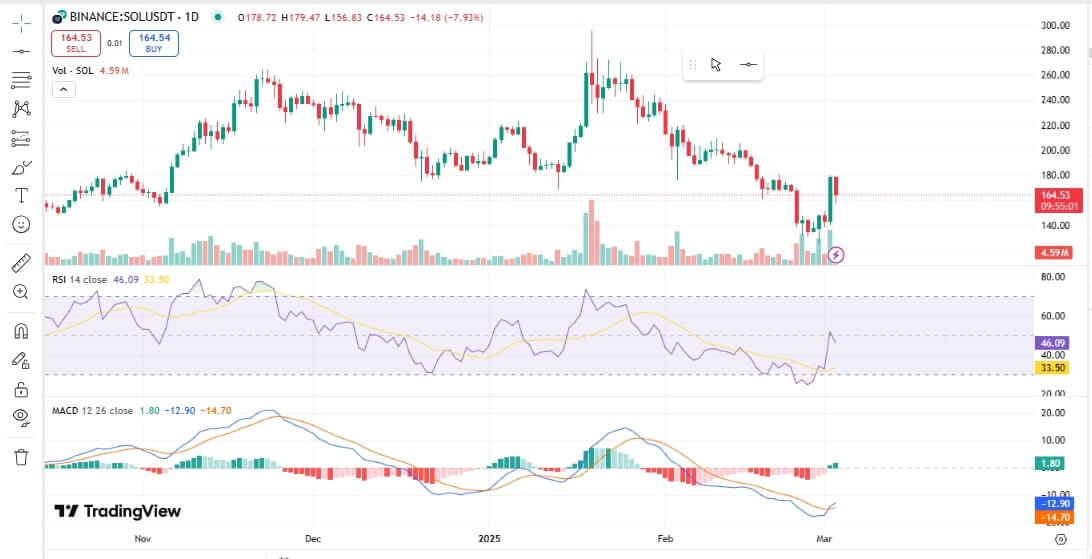
Task: Open the Fibonacci retracement tools
Action: 21,80
